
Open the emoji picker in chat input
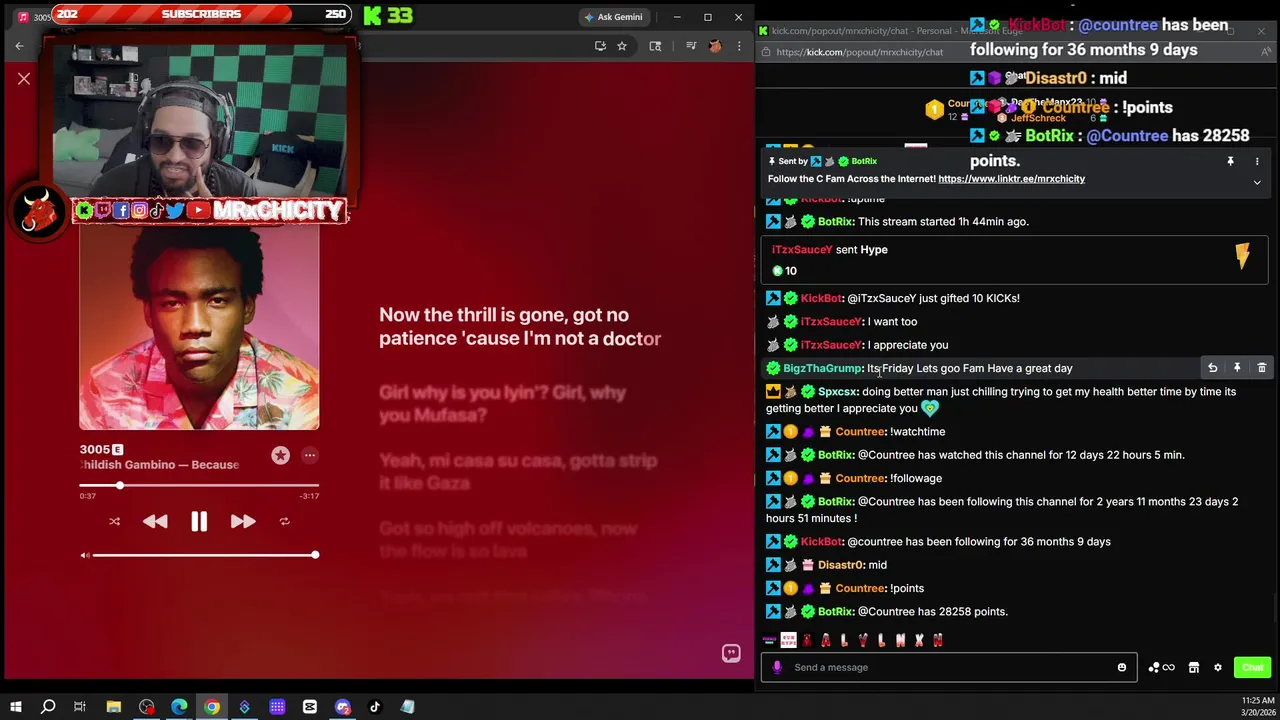(x=1122, y=667)
